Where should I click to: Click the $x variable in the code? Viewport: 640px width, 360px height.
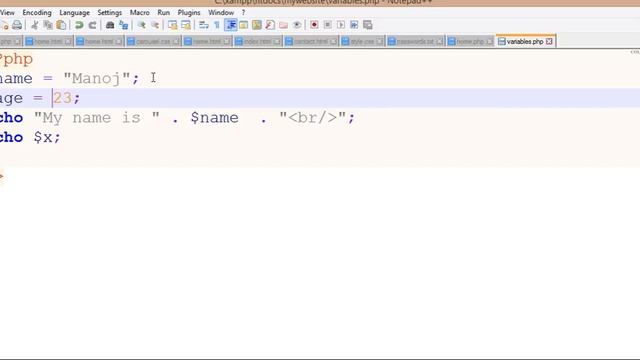43,138
